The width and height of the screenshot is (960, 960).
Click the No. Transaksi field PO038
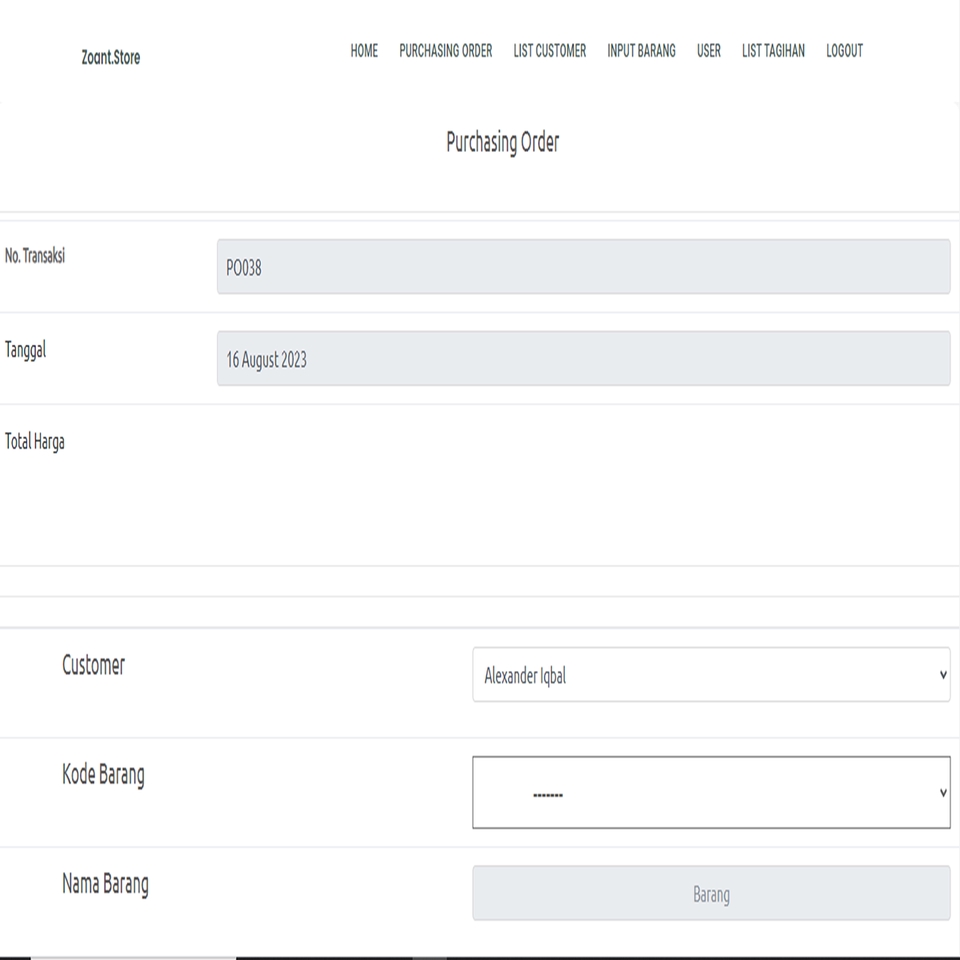pyautogui.click(x=583, y=266)
